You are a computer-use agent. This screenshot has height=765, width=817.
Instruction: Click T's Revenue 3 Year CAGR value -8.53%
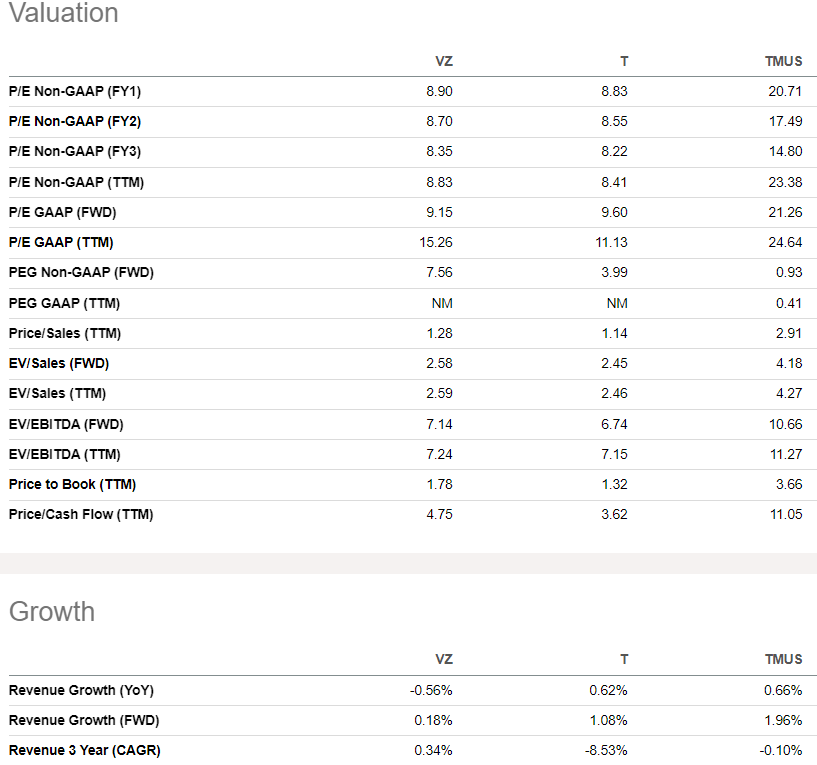(609, 750)
